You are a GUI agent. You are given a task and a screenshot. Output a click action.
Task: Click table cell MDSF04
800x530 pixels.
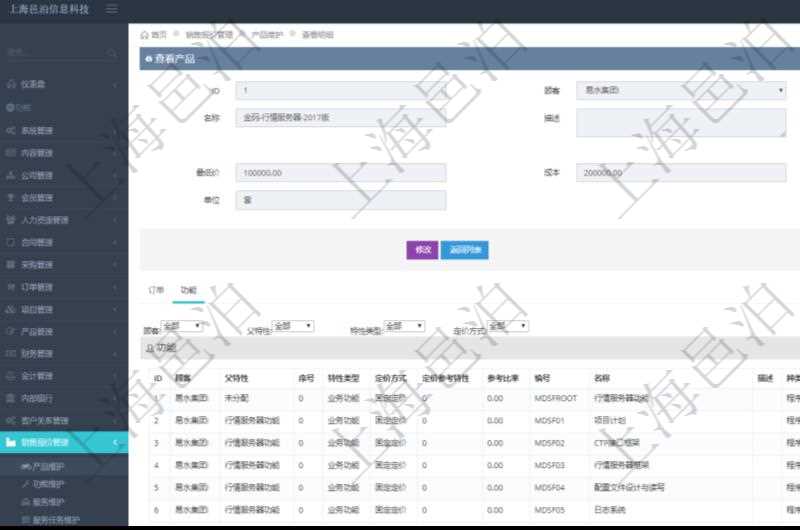(x=549, y=488)
